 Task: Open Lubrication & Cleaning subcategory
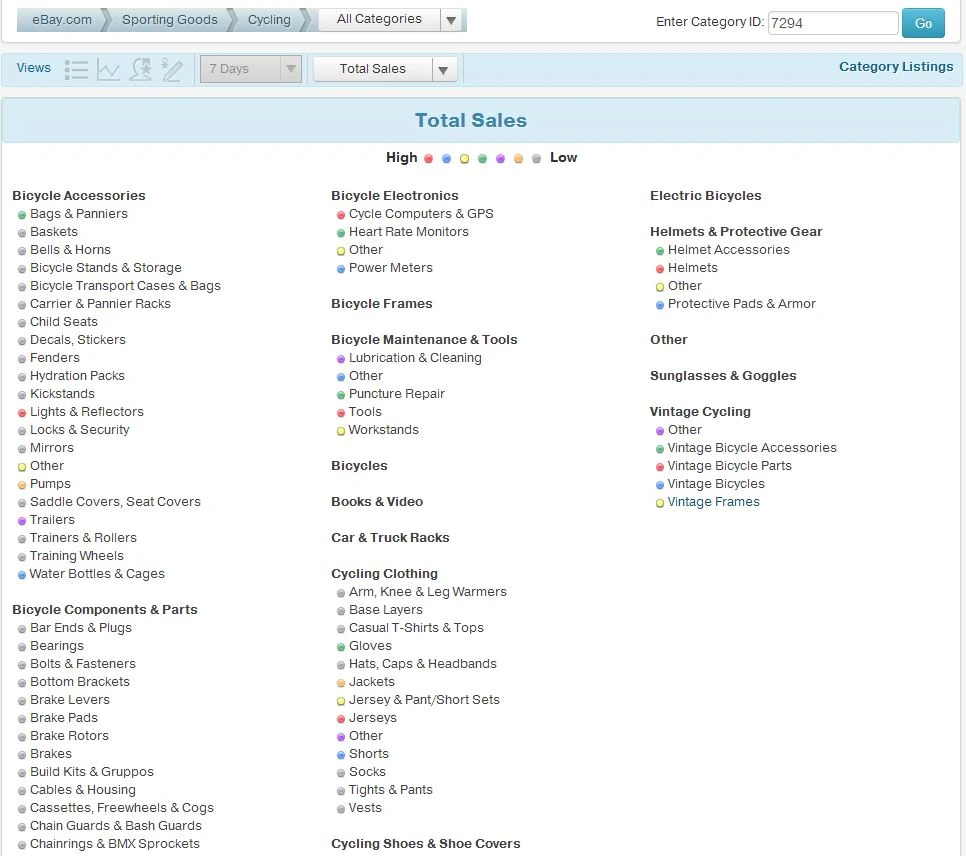[415, 357]
